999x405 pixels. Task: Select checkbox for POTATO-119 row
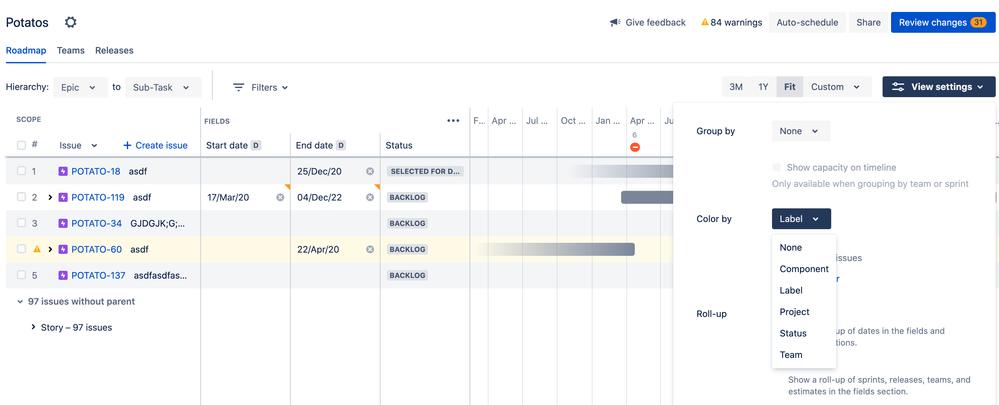point(22,197)
